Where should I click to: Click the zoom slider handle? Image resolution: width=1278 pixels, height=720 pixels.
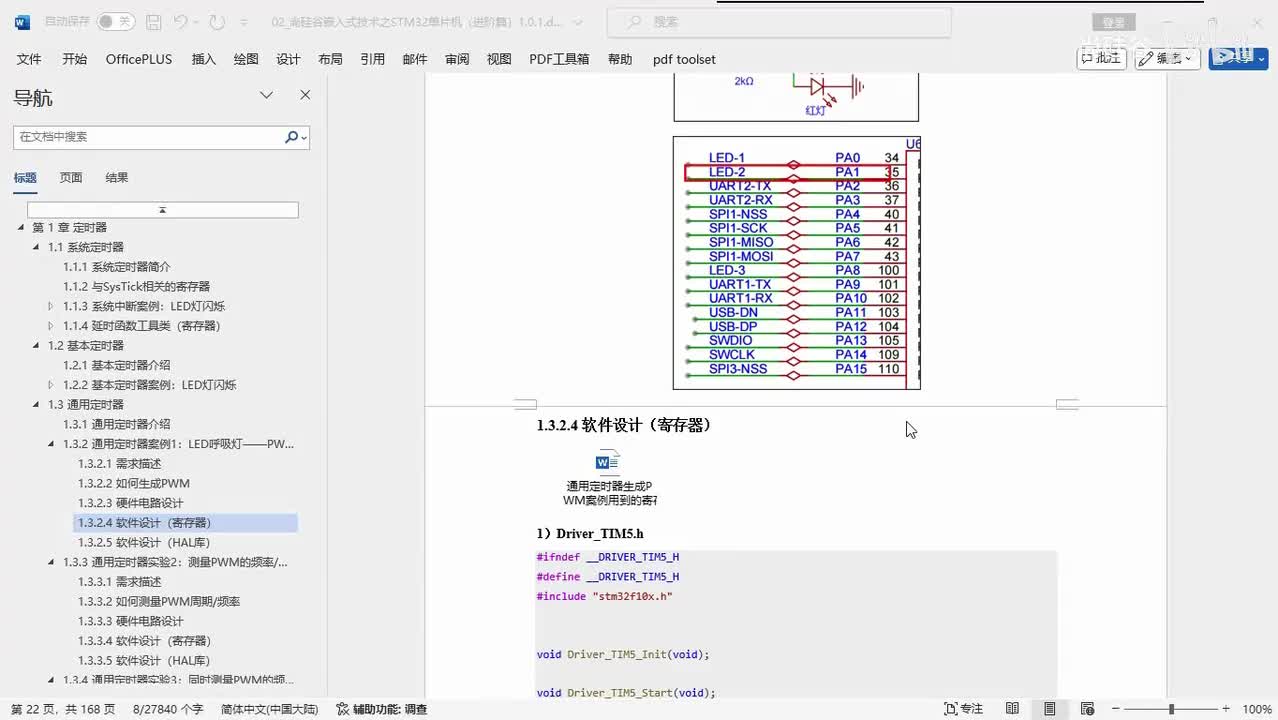click(x=1171, y=709)
